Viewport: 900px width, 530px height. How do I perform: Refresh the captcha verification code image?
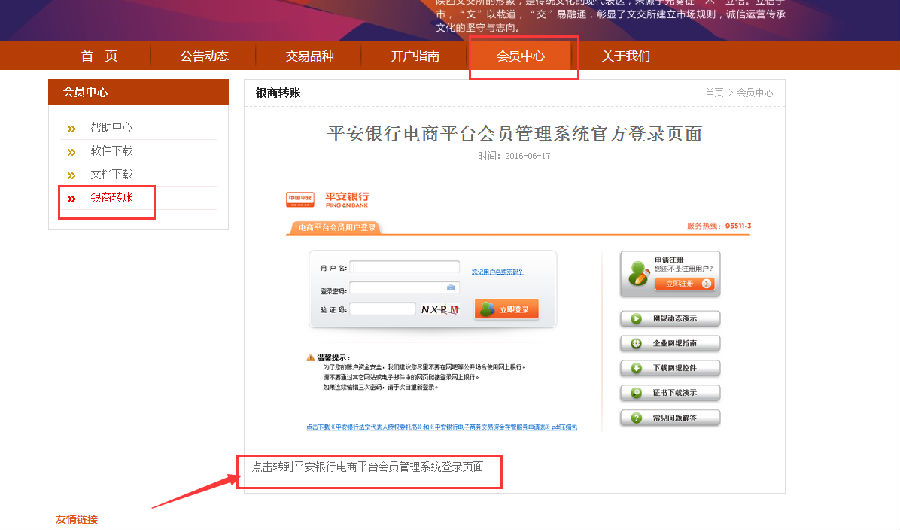440,310
